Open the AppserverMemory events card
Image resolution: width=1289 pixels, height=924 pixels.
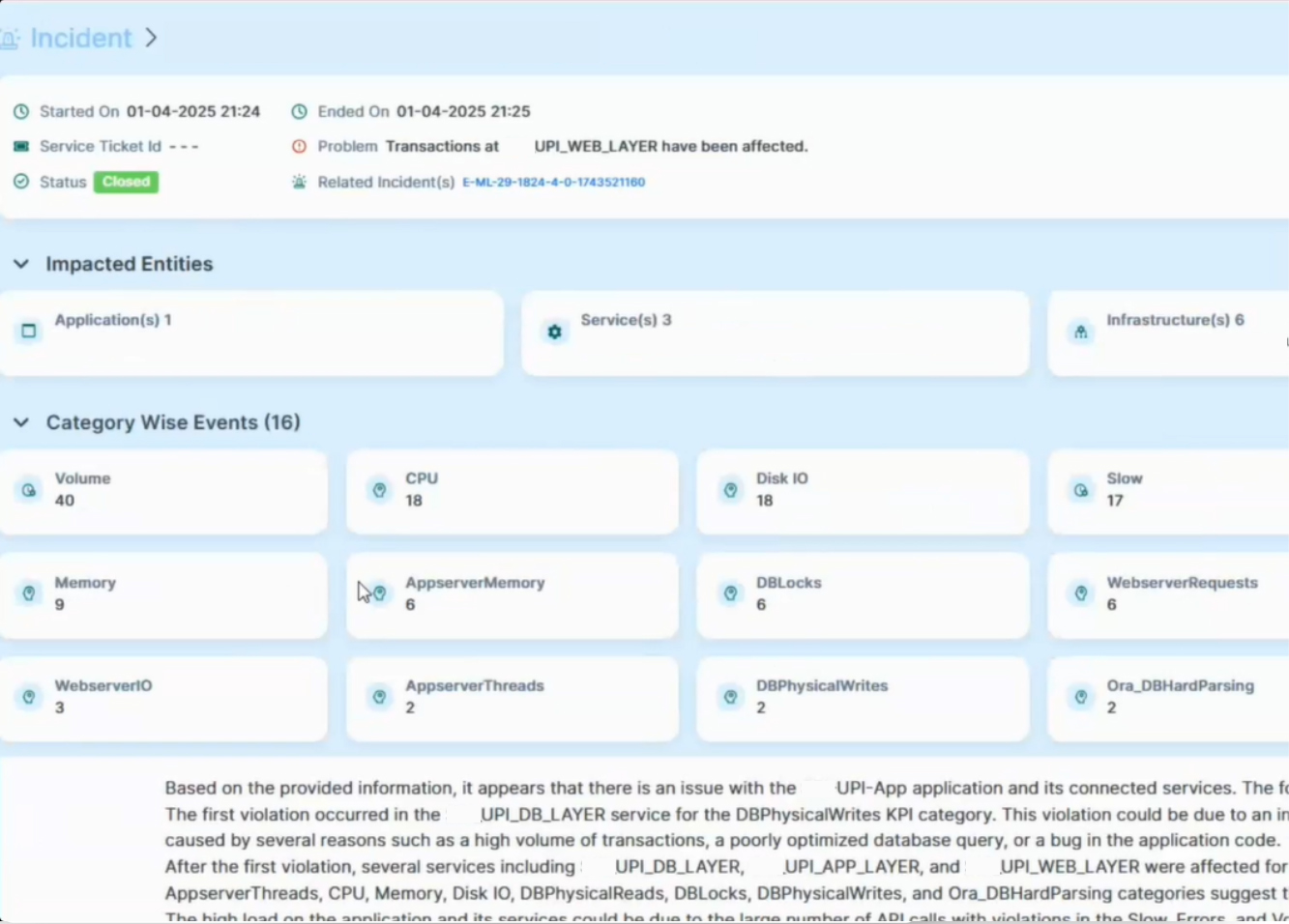[512, 594]
